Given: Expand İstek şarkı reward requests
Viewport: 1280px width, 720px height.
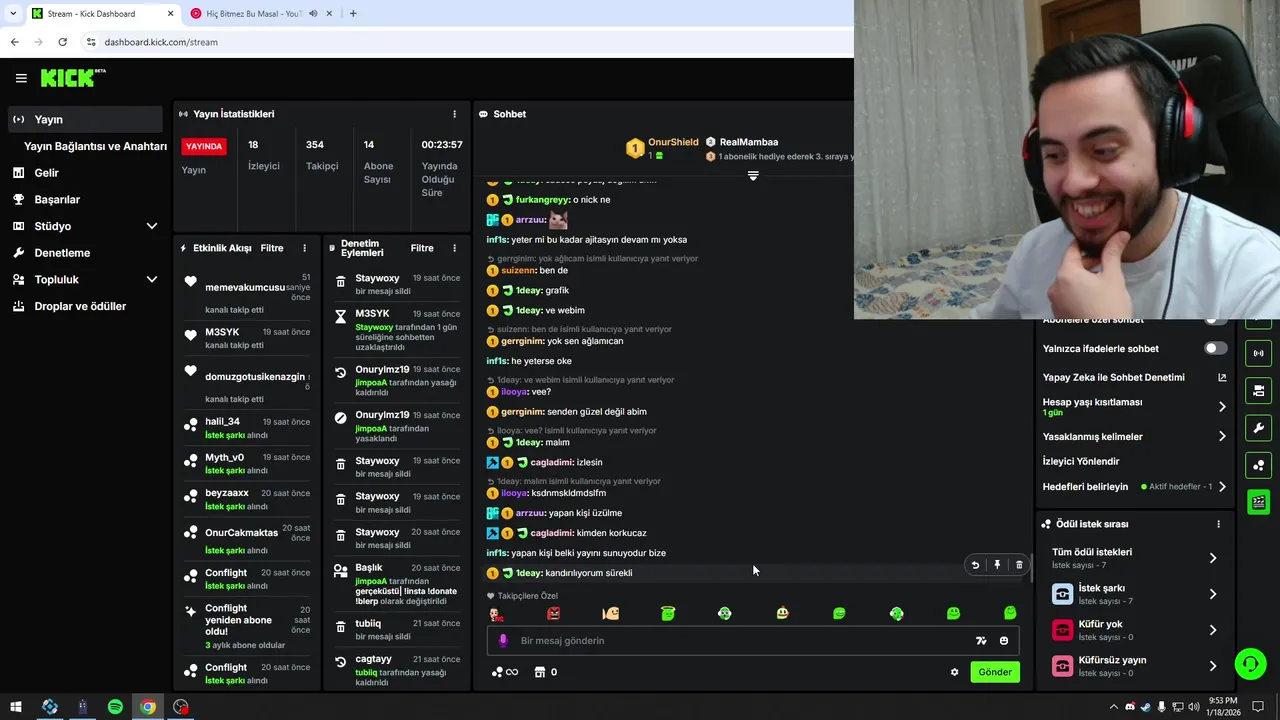Looking at the screenshot, I should tap(1213, 594).
